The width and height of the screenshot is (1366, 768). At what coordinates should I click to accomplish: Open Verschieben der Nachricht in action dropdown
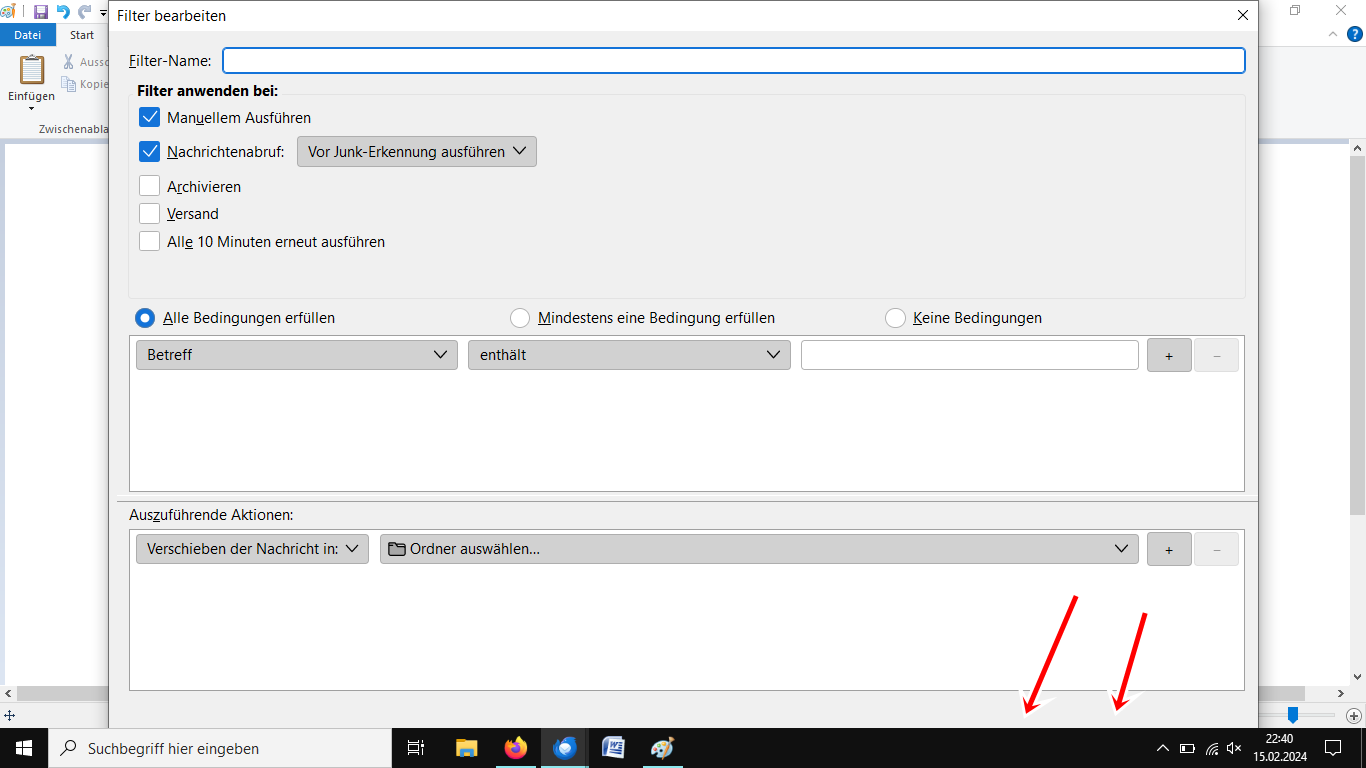point(253,549)
